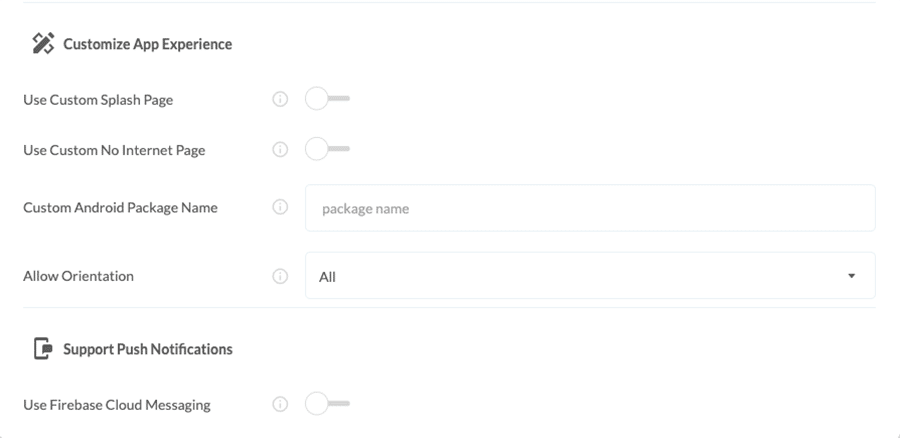Click the Custom Android Package Name label

(x=120, y=208)
